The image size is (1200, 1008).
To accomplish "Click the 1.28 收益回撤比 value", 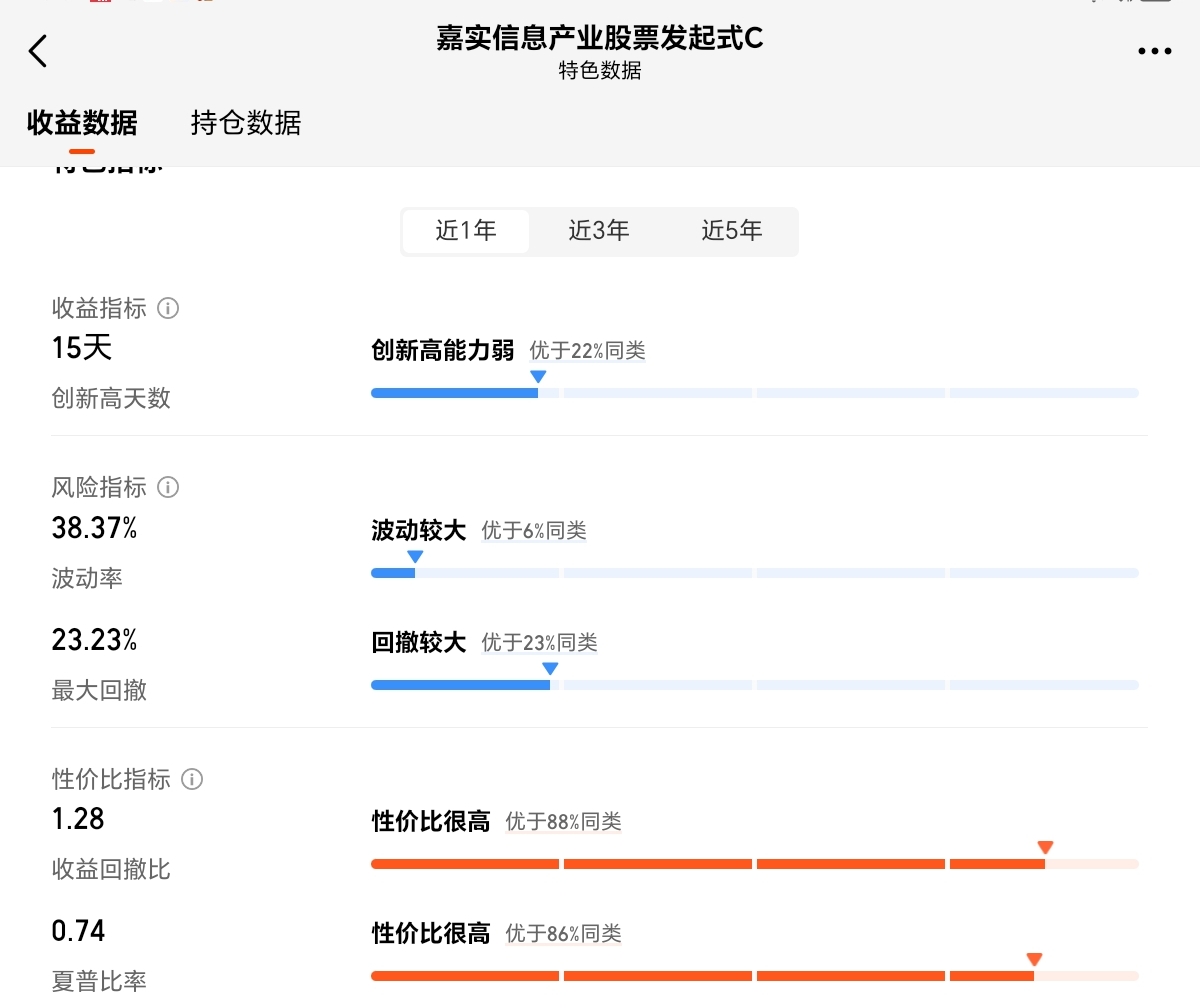I will click(78, 819).
